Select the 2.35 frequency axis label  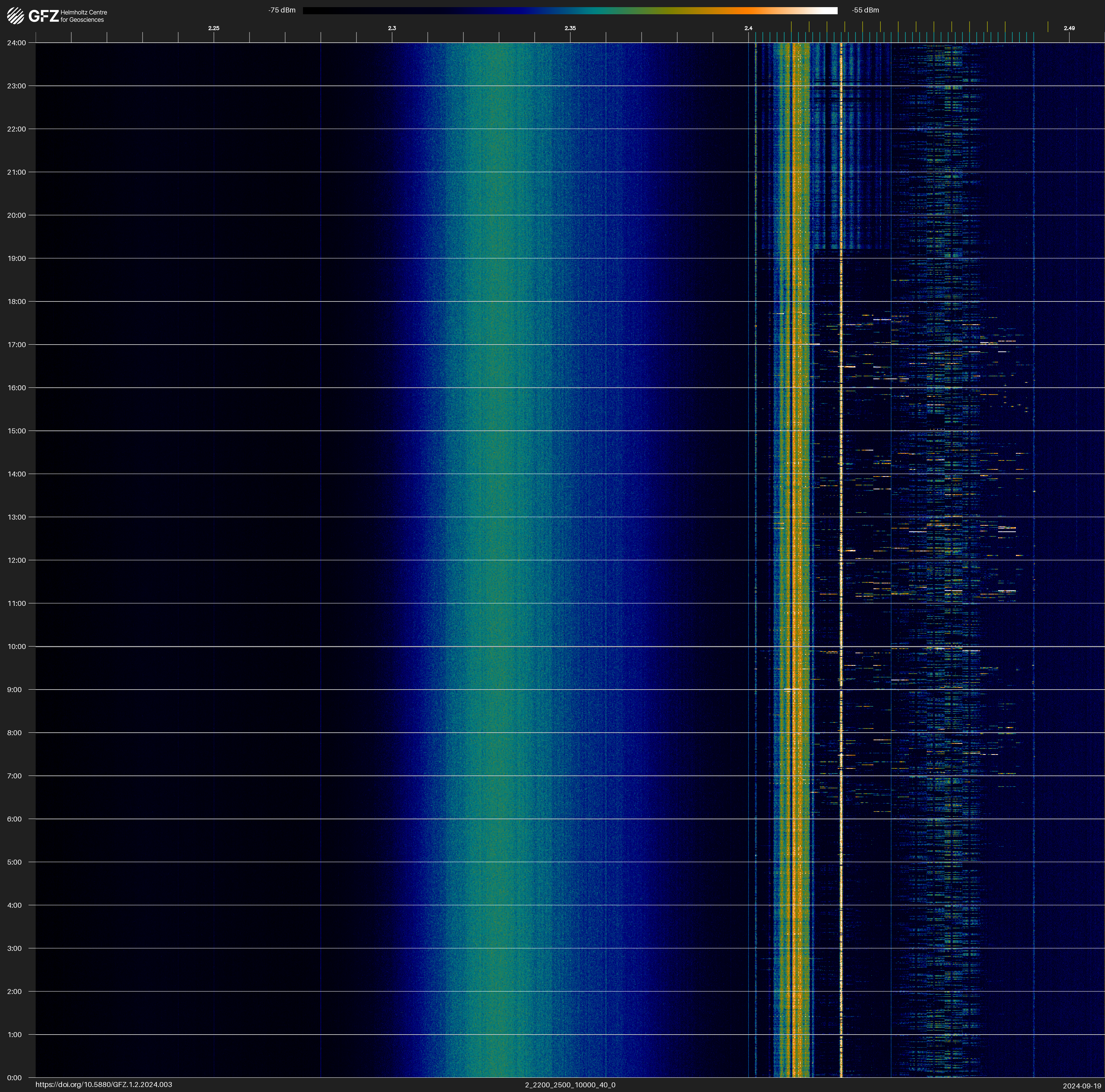(570, 28)
